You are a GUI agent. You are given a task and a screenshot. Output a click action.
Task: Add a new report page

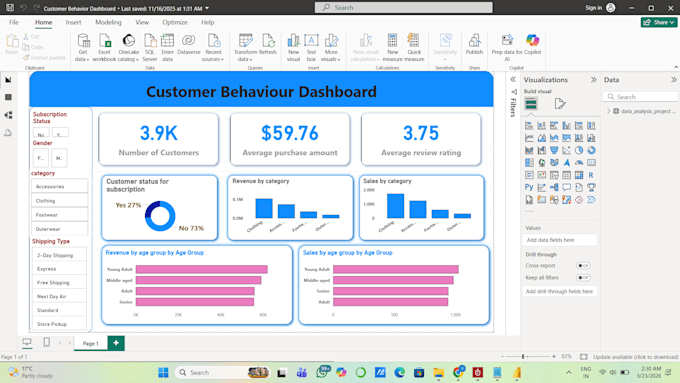(x=116, y=343)
